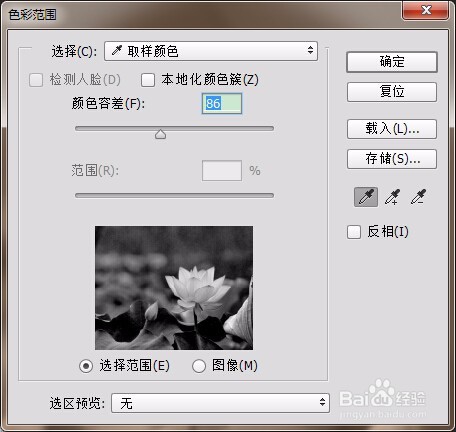The image size is (456, 432).
Task: Open the 载入(L)... load button
Action: pyautogui.click(x=392, y=129)
